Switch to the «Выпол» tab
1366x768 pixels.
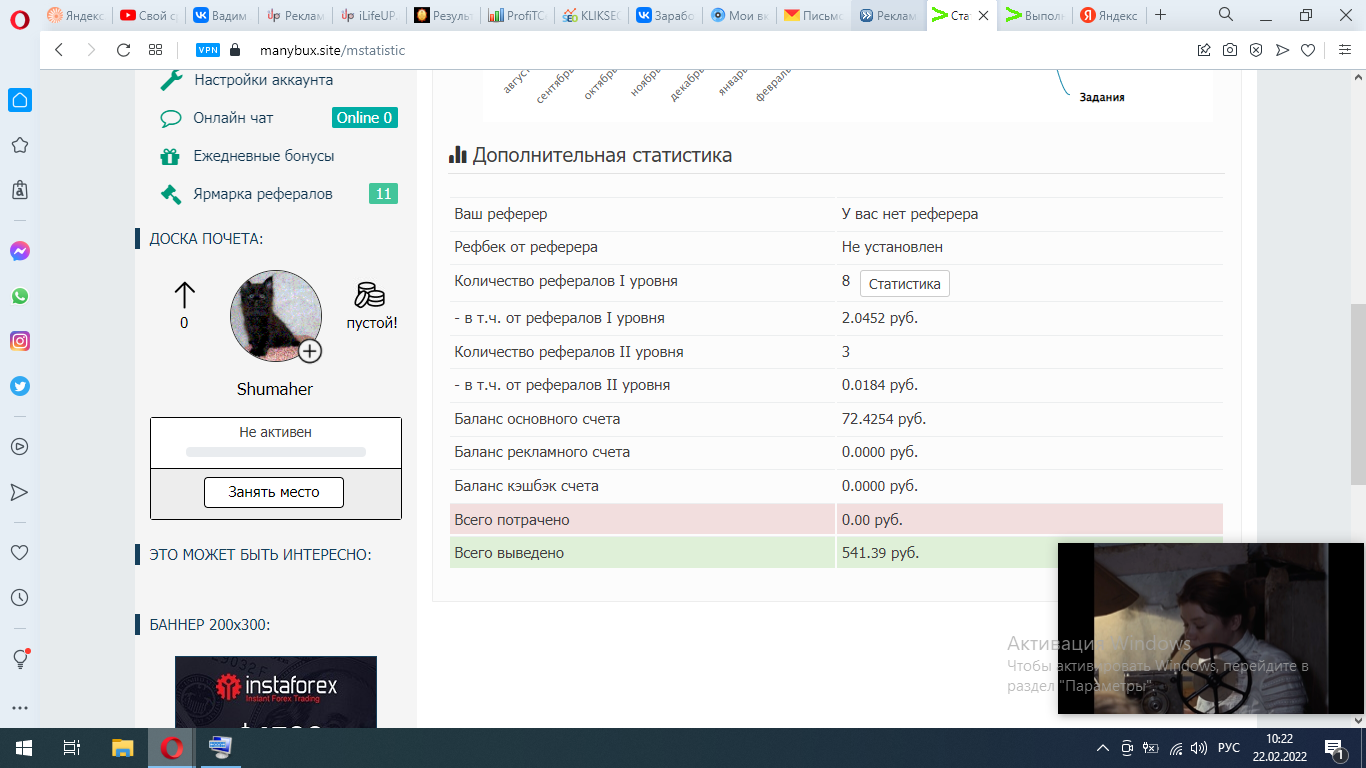point(1035,15)
